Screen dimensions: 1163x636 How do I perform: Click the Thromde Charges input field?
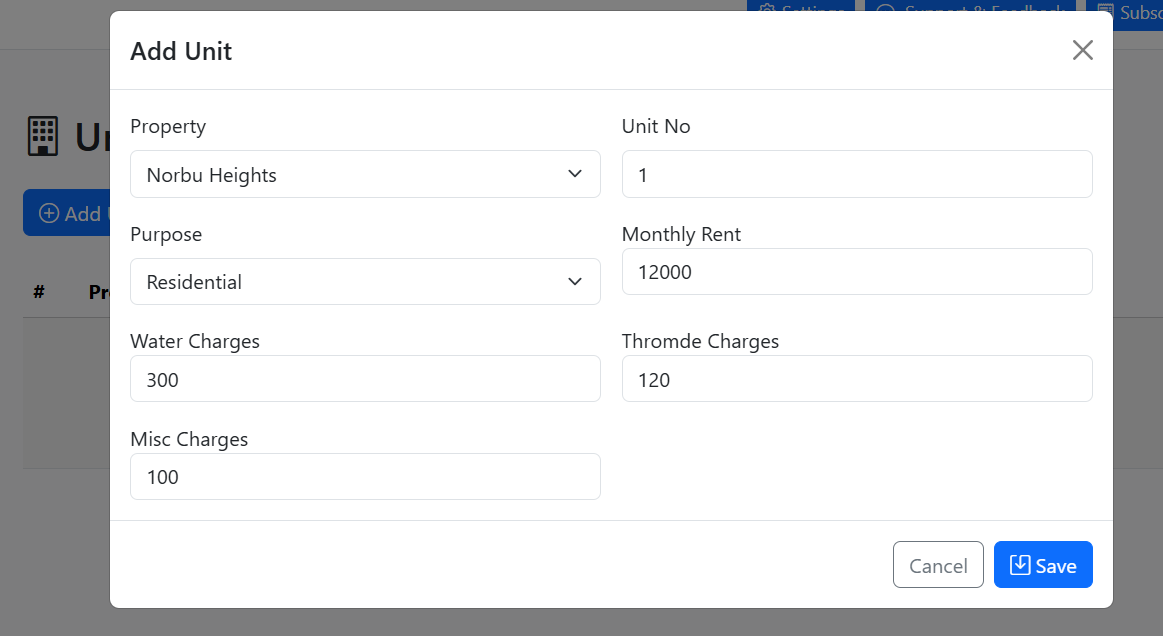[856, 379]
